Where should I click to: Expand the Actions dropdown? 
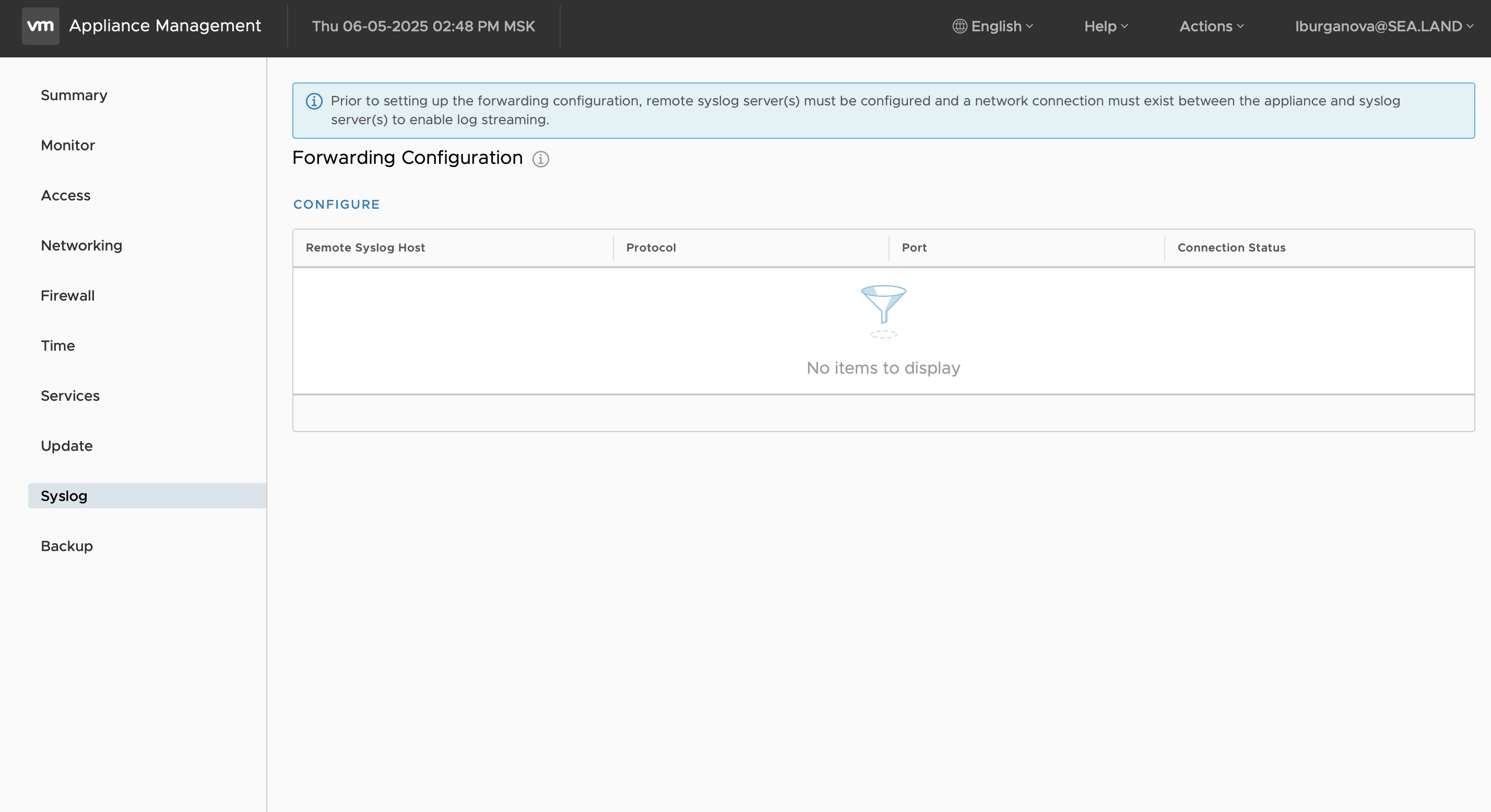click(x=1211, y=26)
